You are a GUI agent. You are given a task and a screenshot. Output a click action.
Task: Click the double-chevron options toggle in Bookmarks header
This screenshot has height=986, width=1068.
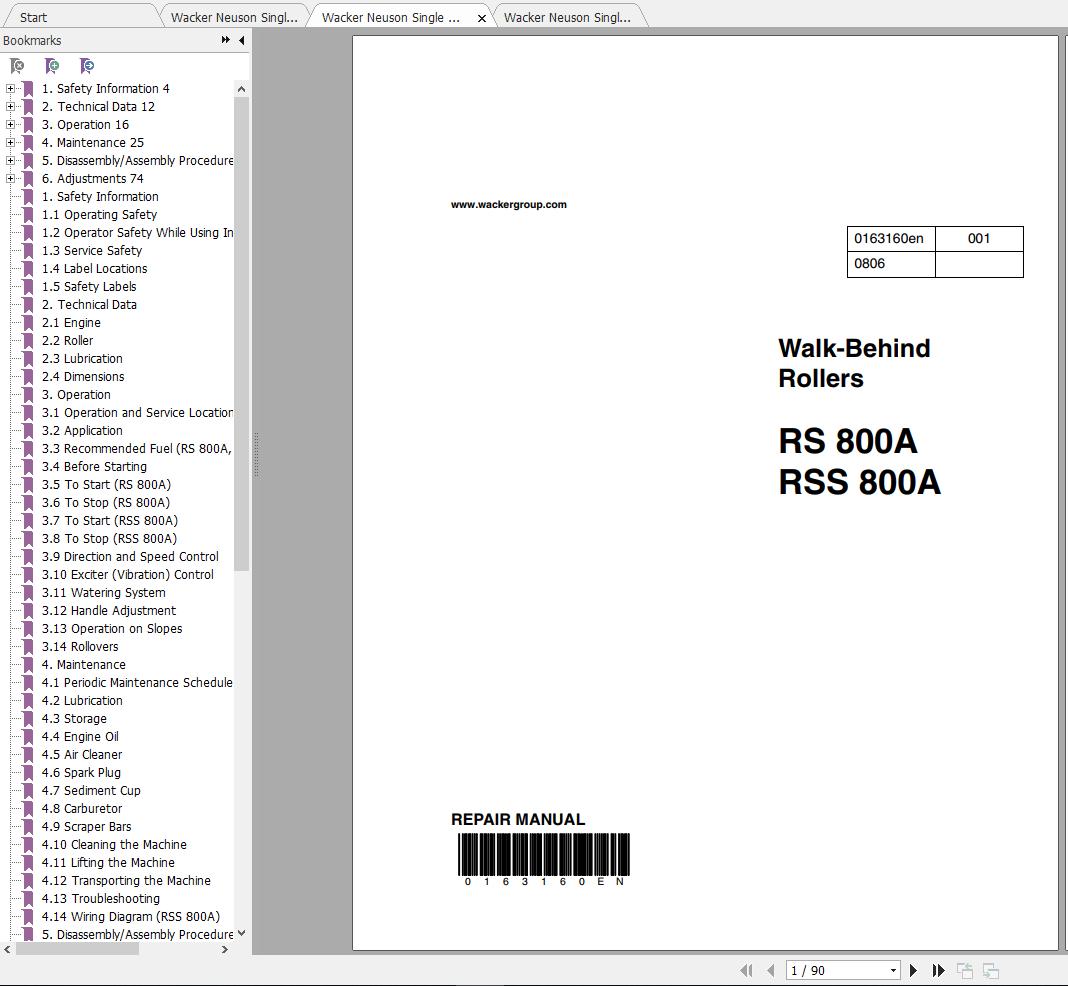225,40
